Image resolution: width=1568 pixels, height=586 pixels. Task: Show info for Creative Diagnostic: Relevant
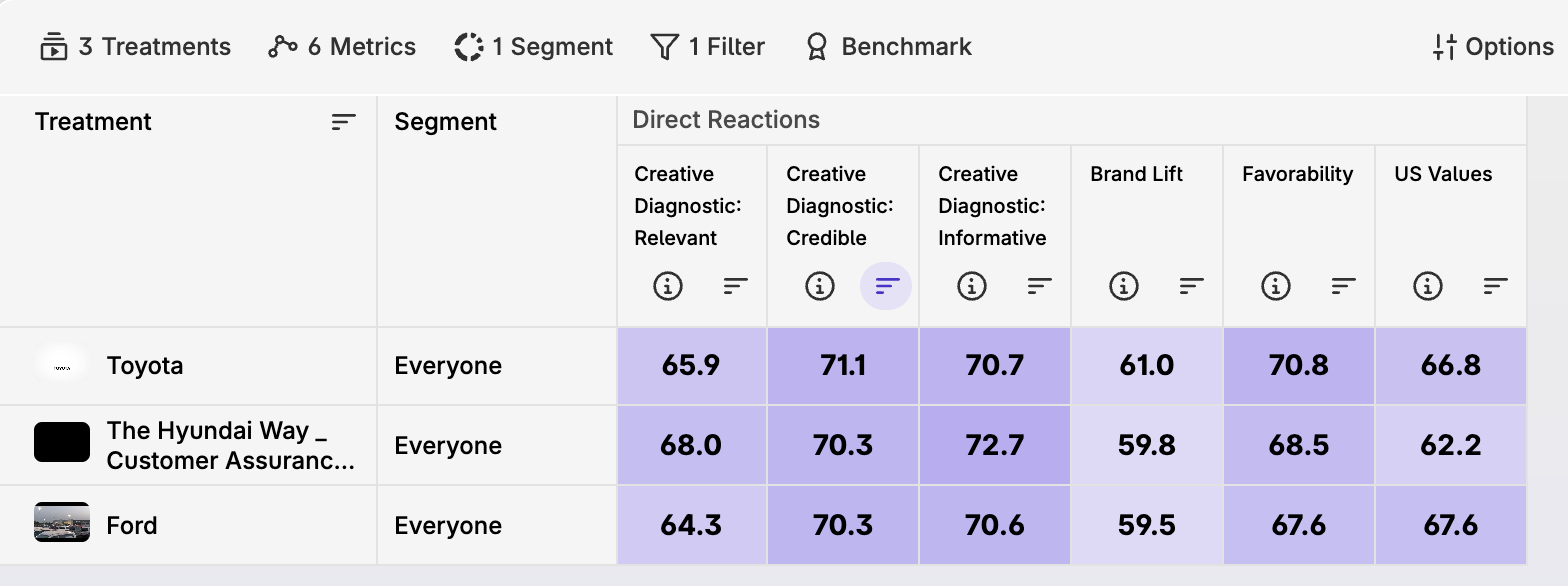point(668,287)
